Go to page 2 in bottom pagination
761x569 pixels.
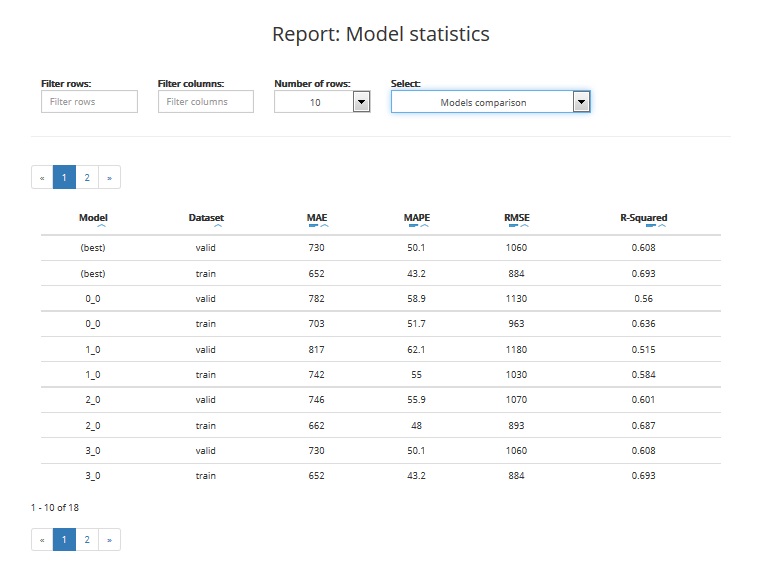pyautogui.click(x=87, y=540)
